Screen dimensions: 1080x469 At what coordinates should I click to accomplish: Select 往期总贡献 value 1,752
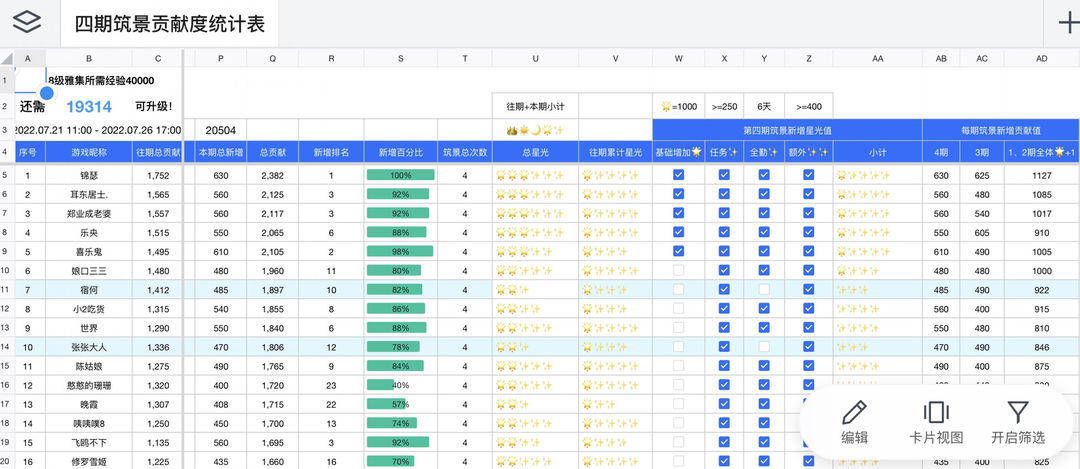[158, 175]
